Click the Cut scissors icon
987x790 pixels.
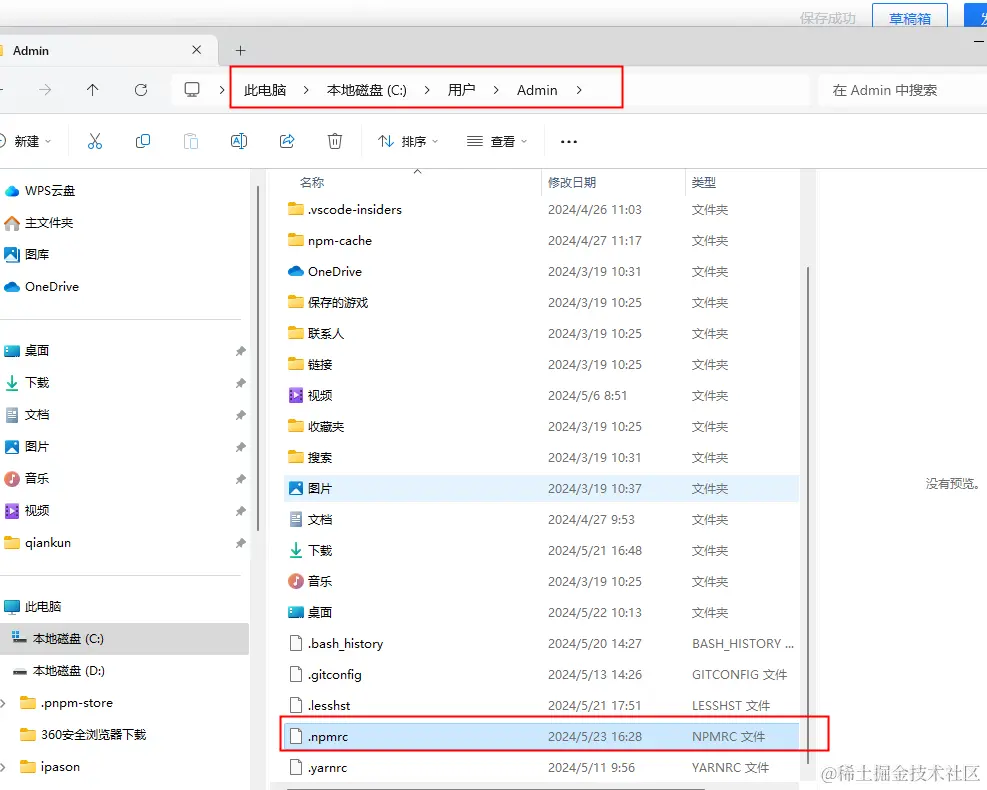[94, 141]
